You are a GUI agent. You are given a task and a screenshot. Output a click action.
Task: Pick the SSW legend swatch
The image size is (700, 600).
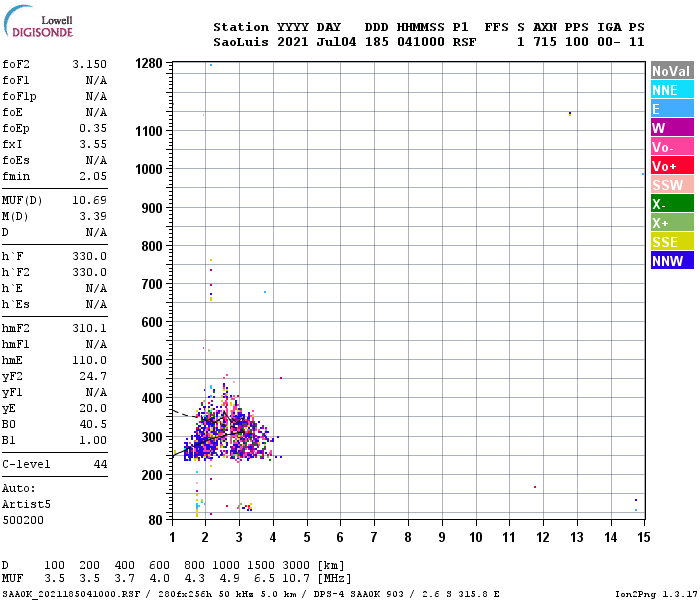672,185
